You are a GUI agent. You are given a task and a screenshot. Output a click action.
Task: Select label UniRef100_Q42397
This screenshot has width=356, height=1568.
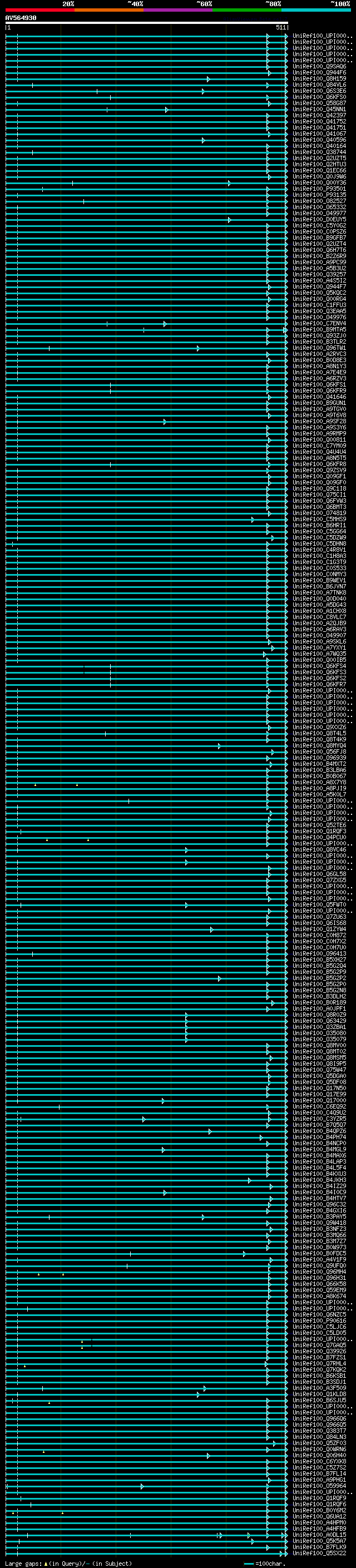pos(319,116)
